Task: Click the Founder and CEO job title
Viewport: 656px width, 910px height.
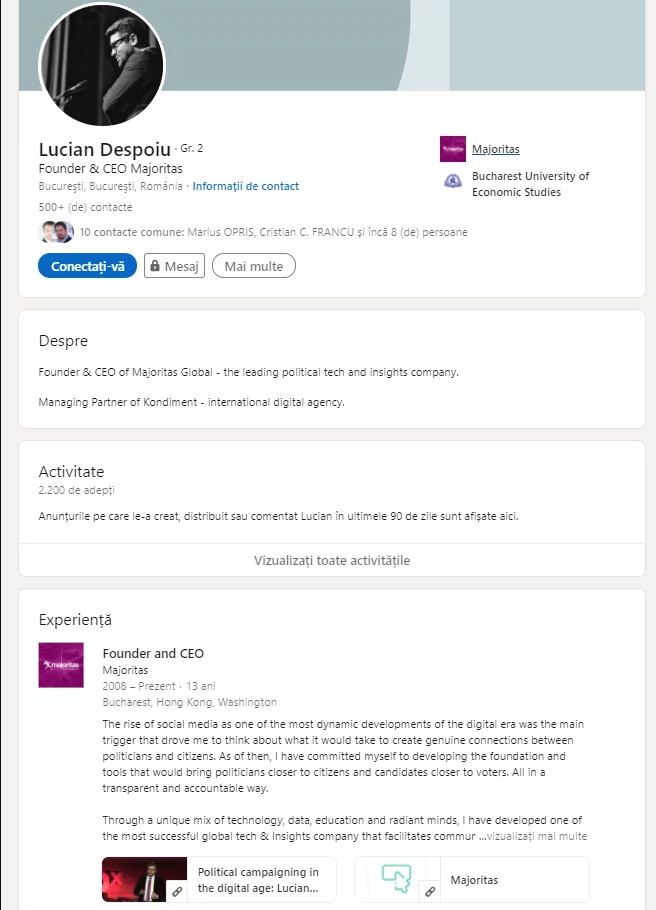Action: click(x=153, y=653)
